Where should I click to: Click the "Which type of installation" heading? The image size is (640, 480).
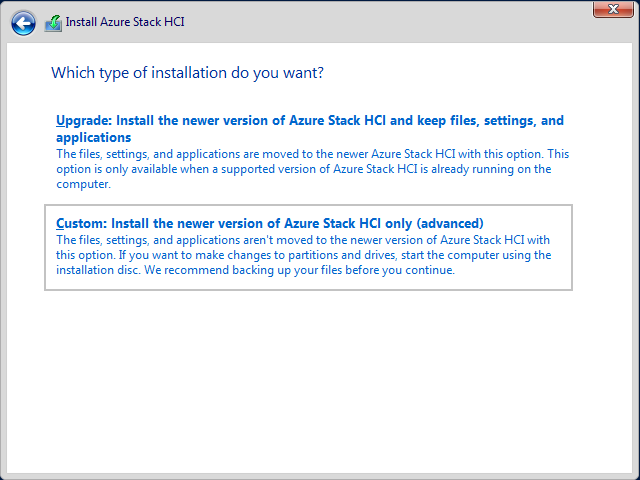187,73
